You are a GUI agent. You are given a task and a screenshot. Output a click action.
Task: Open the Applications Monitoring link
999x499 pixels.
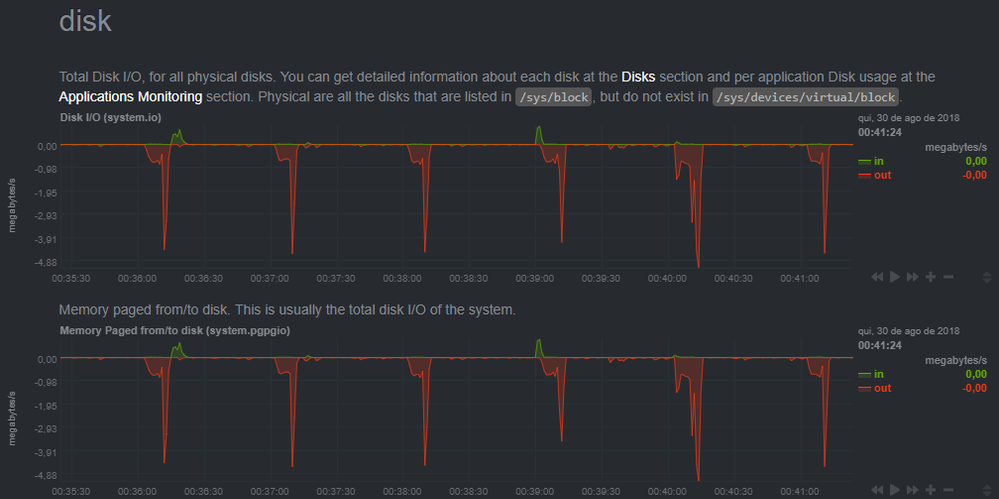(131, 97)
